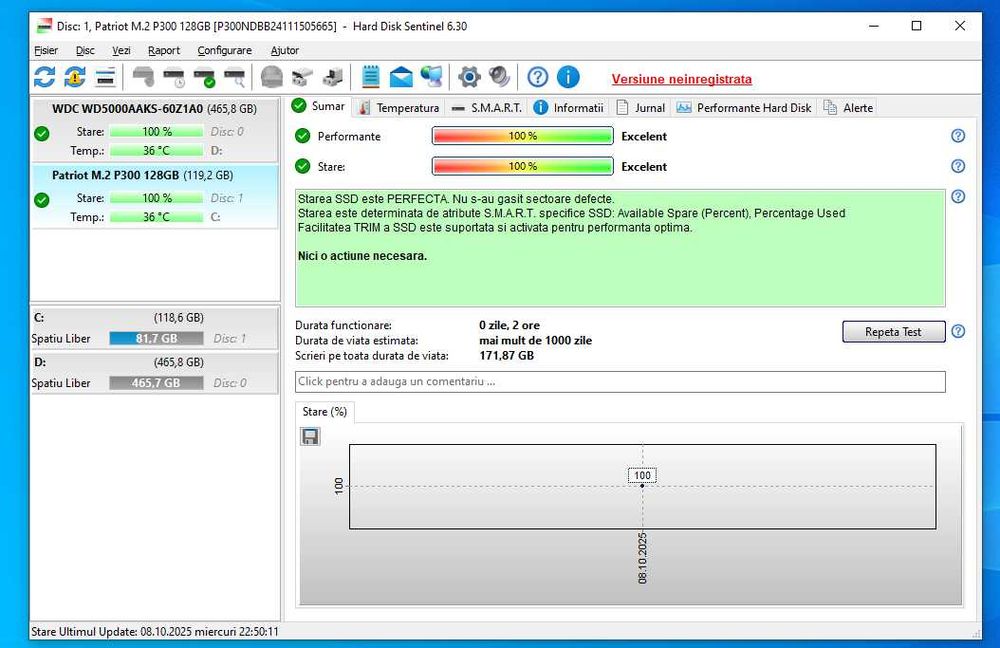Click the Performante 100 % gradient bar

522,136
